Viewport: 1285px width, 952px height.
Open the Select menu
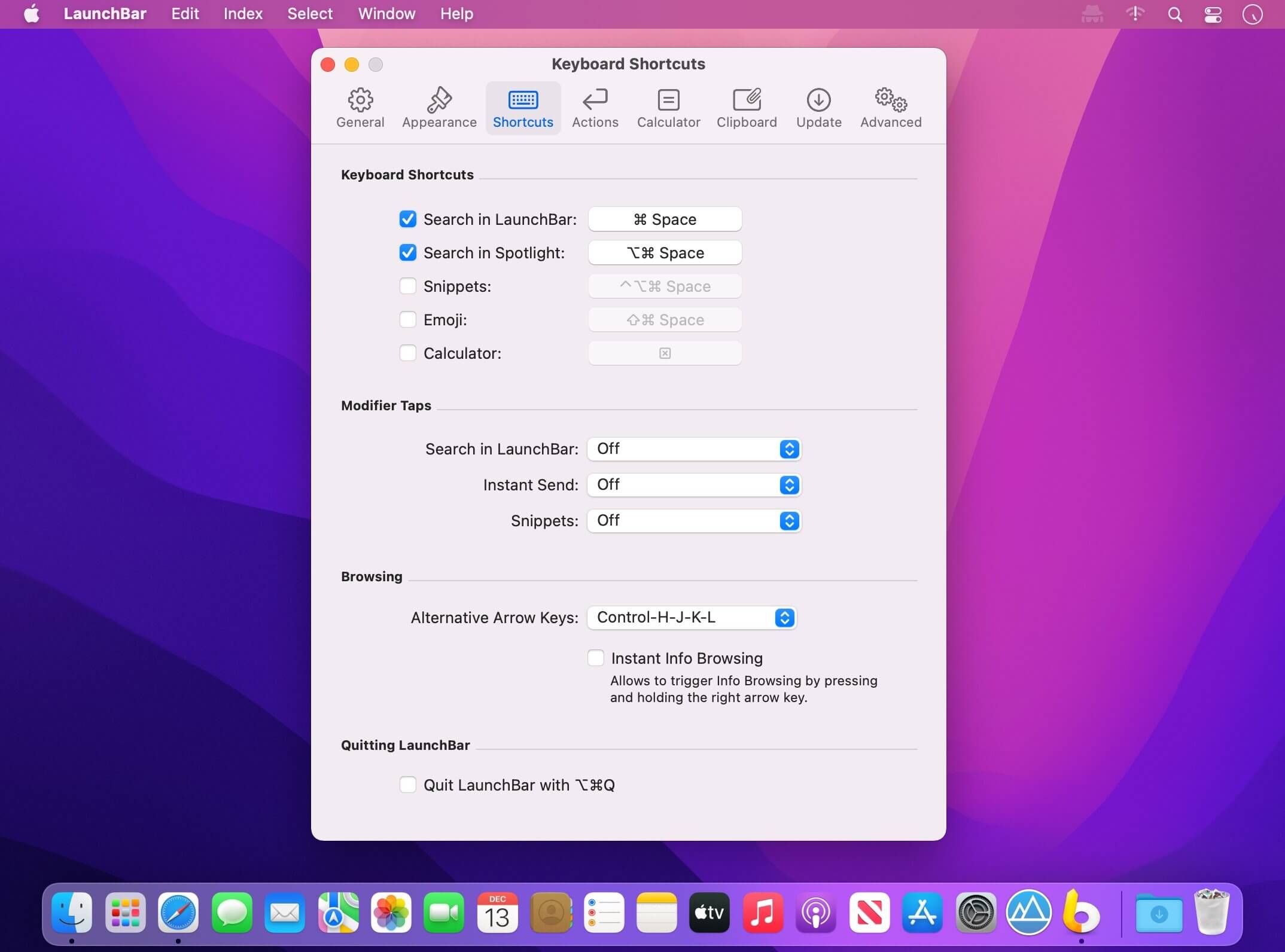[310, 14]
